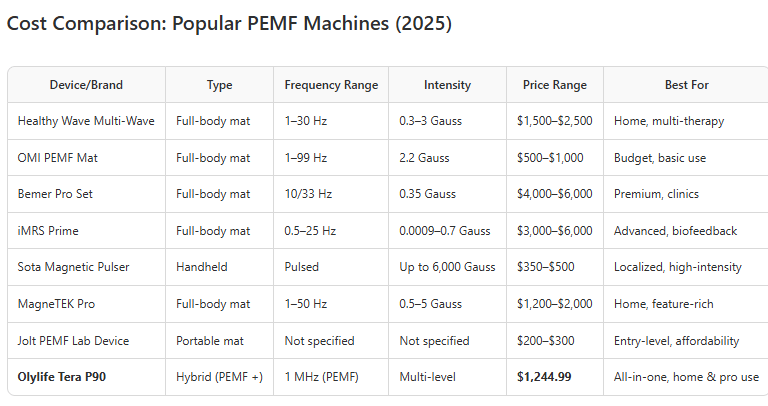
Task: Select the Best For column header
Action: 686,85
